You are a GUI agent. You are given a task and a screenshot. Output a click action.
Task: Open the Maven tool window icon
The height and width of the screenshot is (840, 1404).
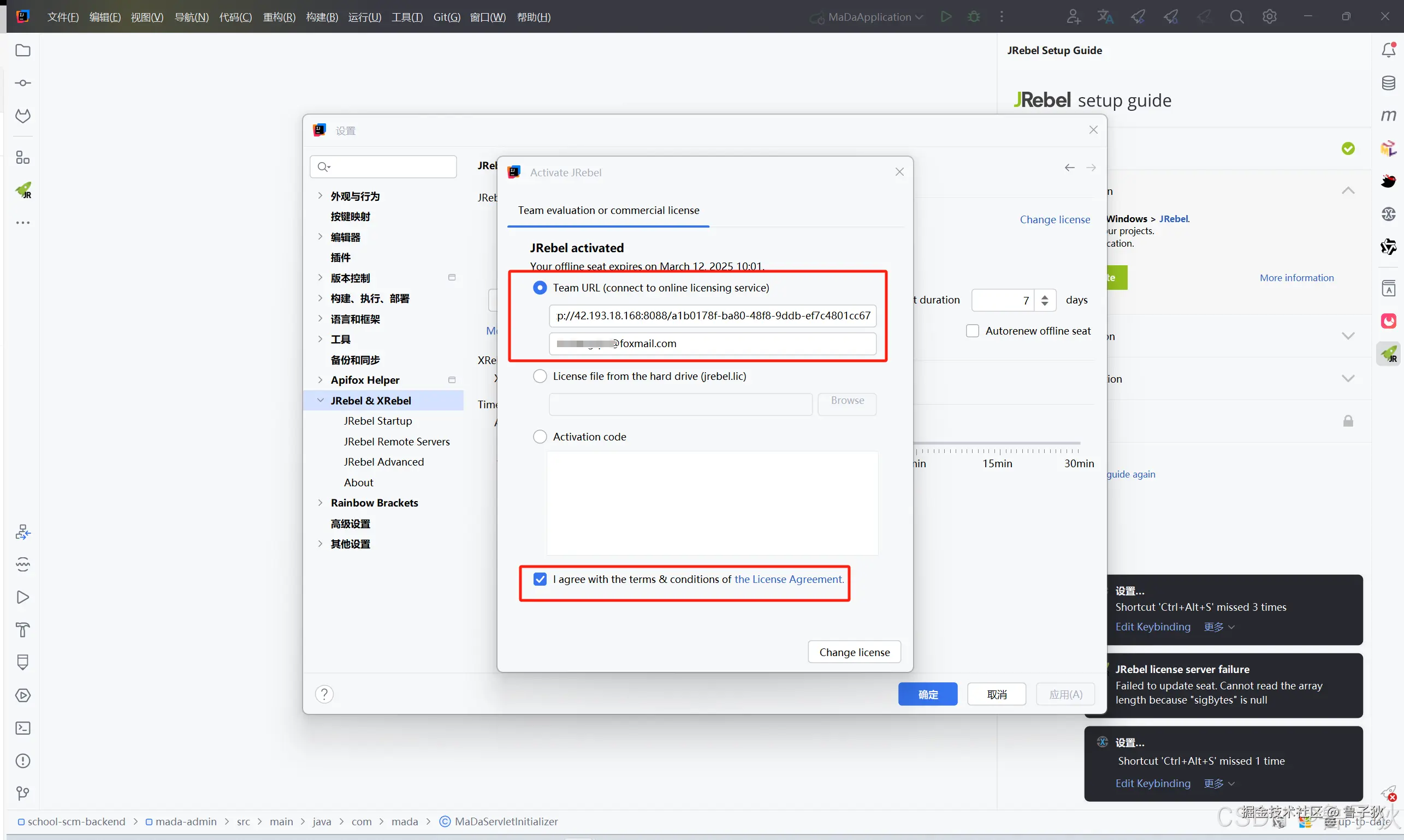(x=1388, y=116)
